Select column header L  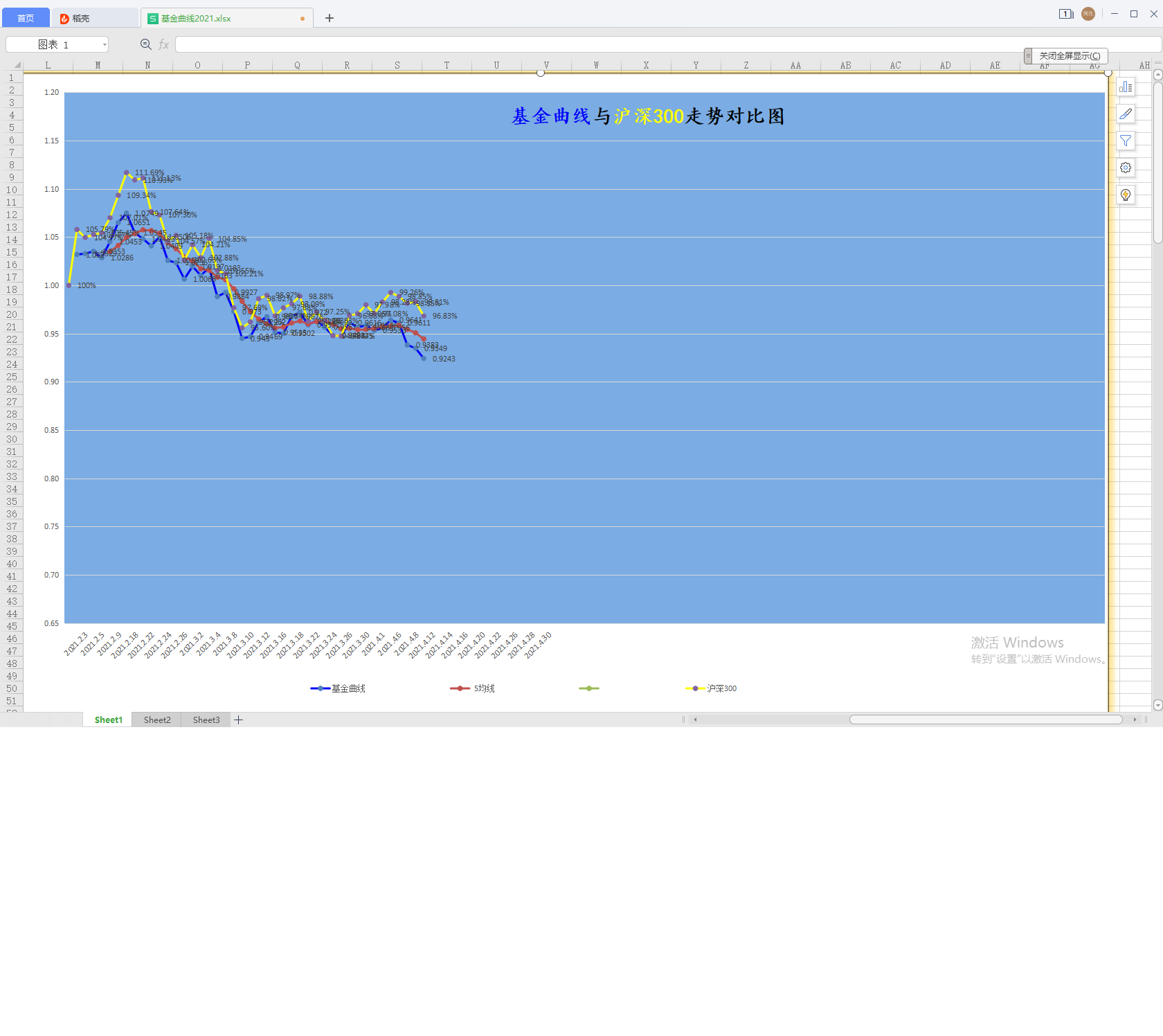tap(48, 65)
